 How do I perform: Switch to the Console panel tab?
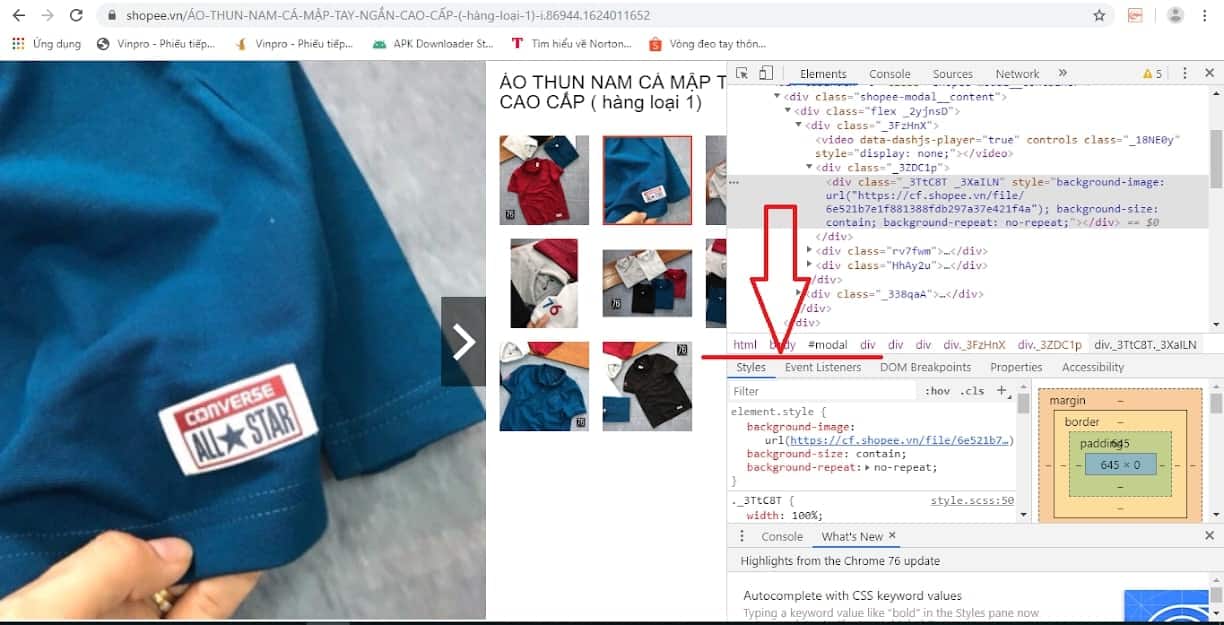coord(890,74)
